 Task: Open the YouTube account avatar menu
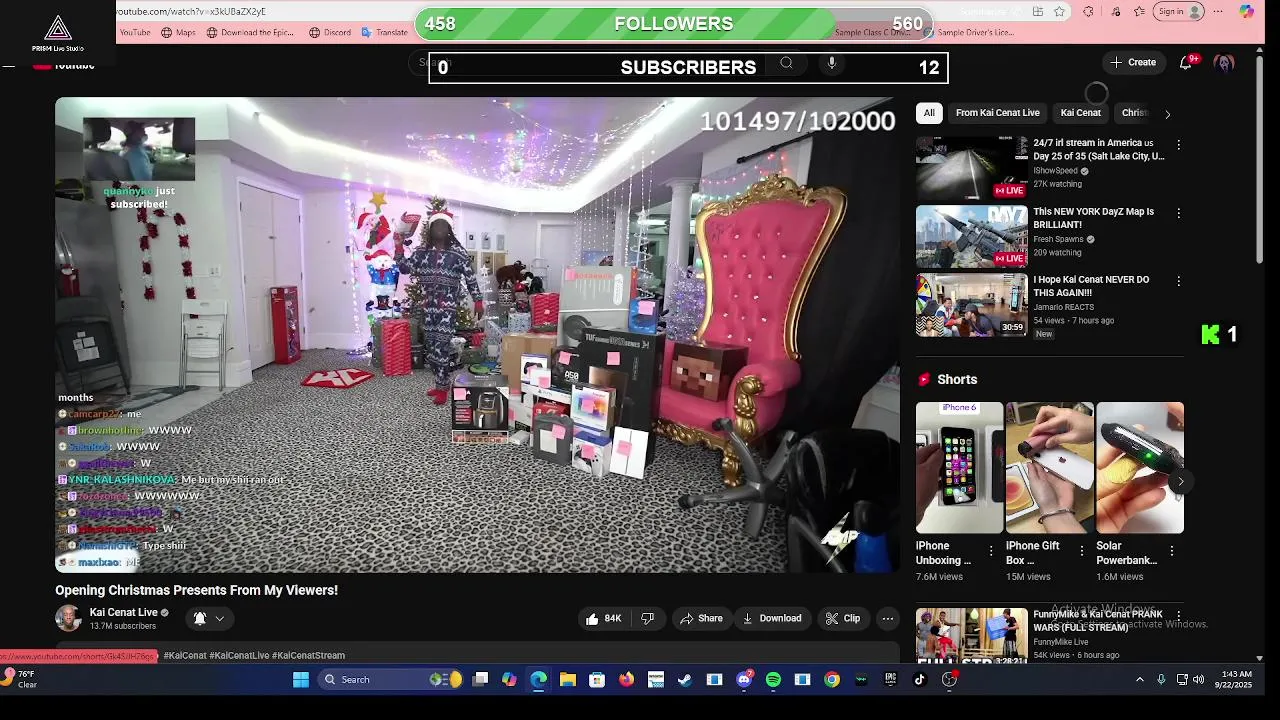coord(1224,62)
